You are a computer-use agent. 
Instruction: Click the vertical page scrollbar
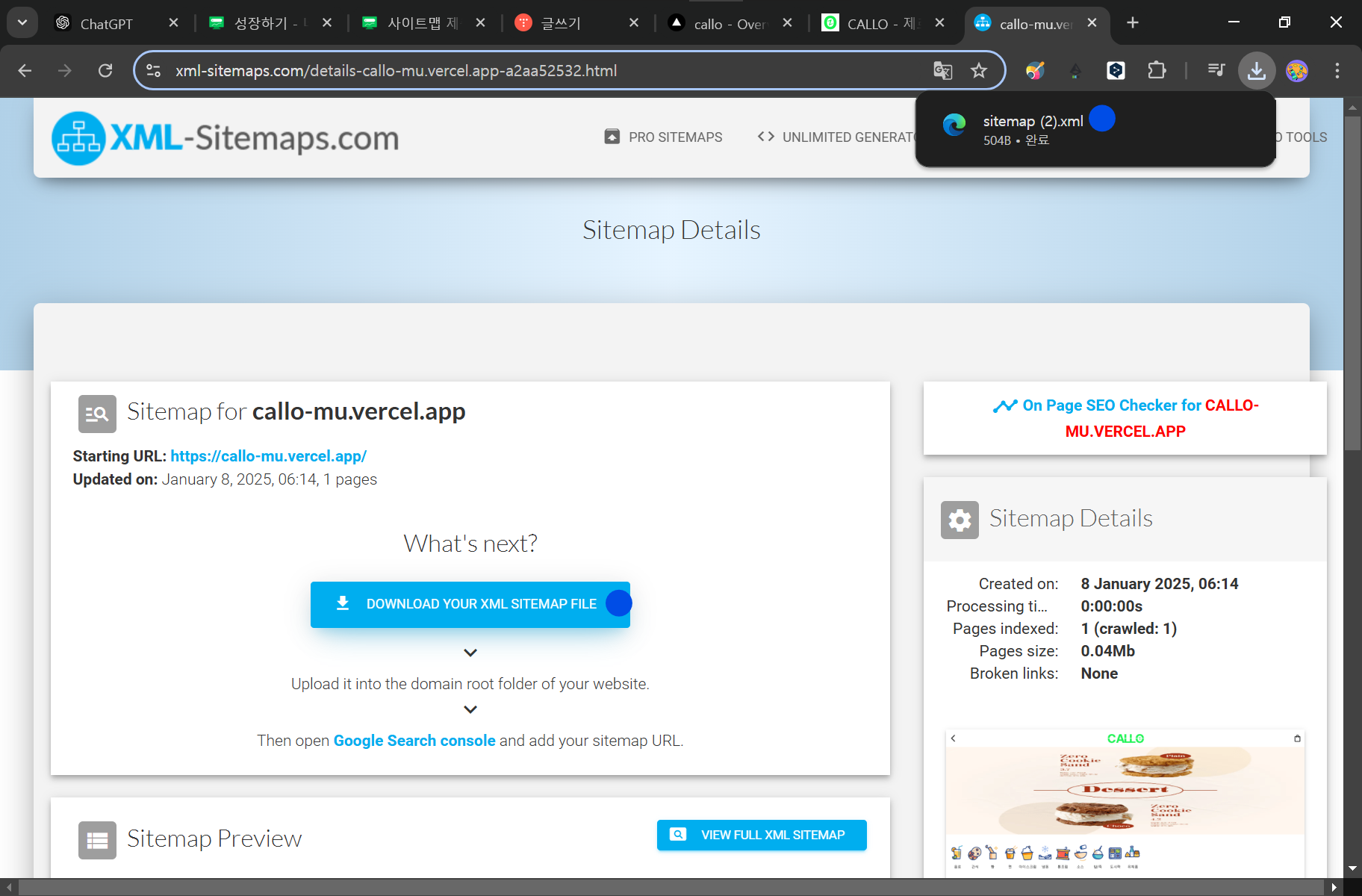tap(1352, 284)
